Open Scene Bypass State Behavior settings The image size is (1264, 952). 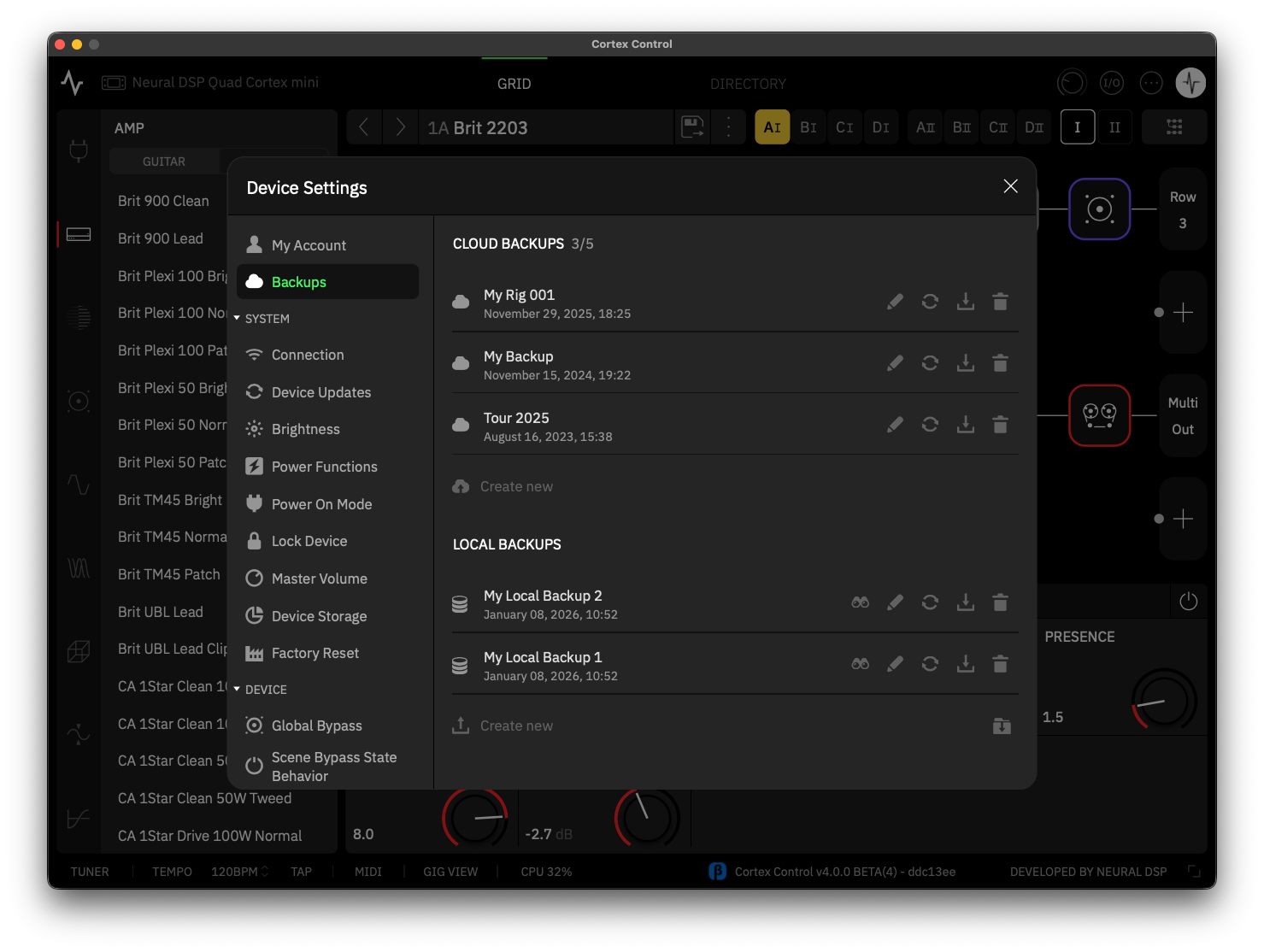coord(327,767)
